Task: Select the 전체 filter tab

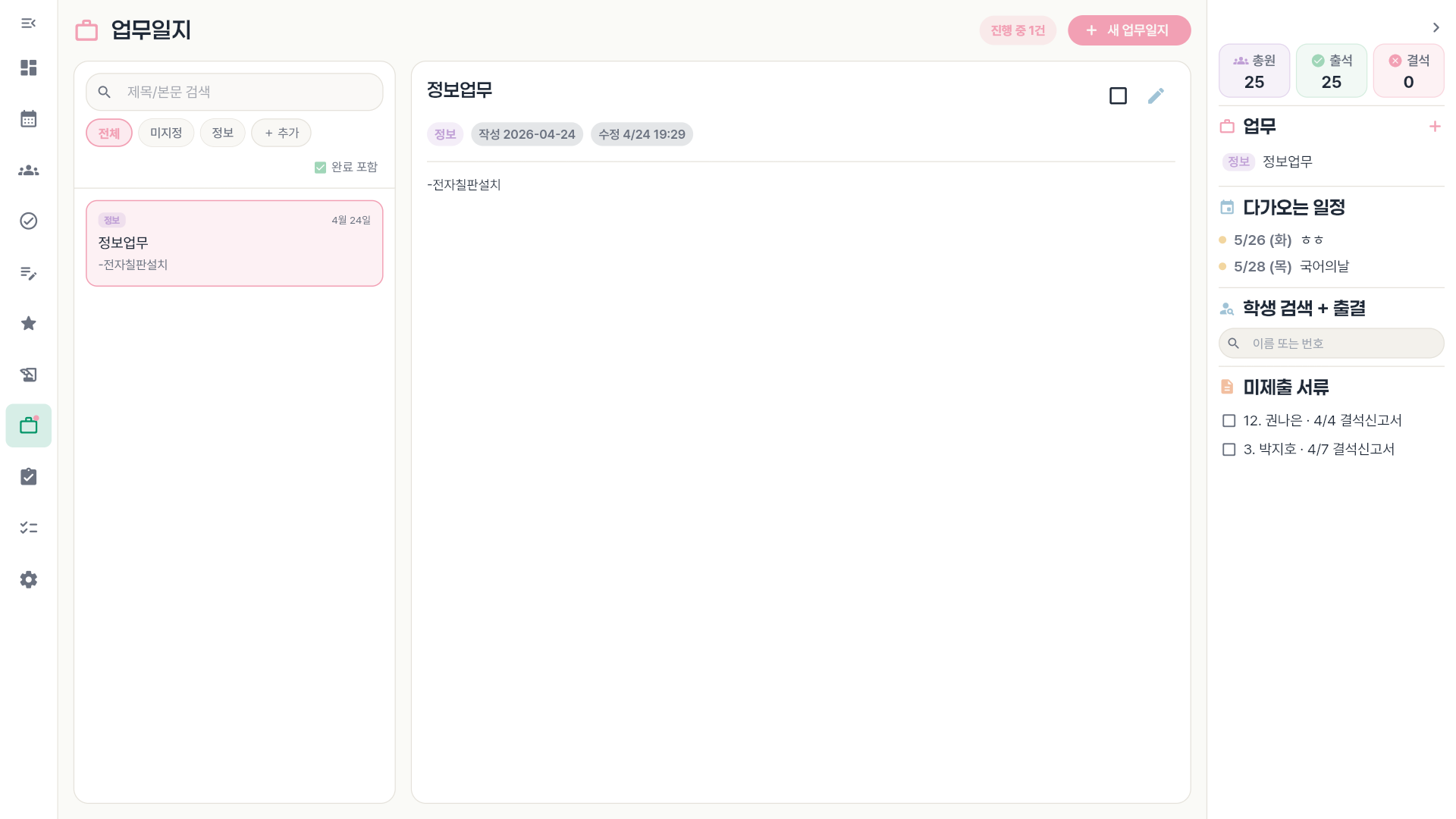Action: coord(109,133)
